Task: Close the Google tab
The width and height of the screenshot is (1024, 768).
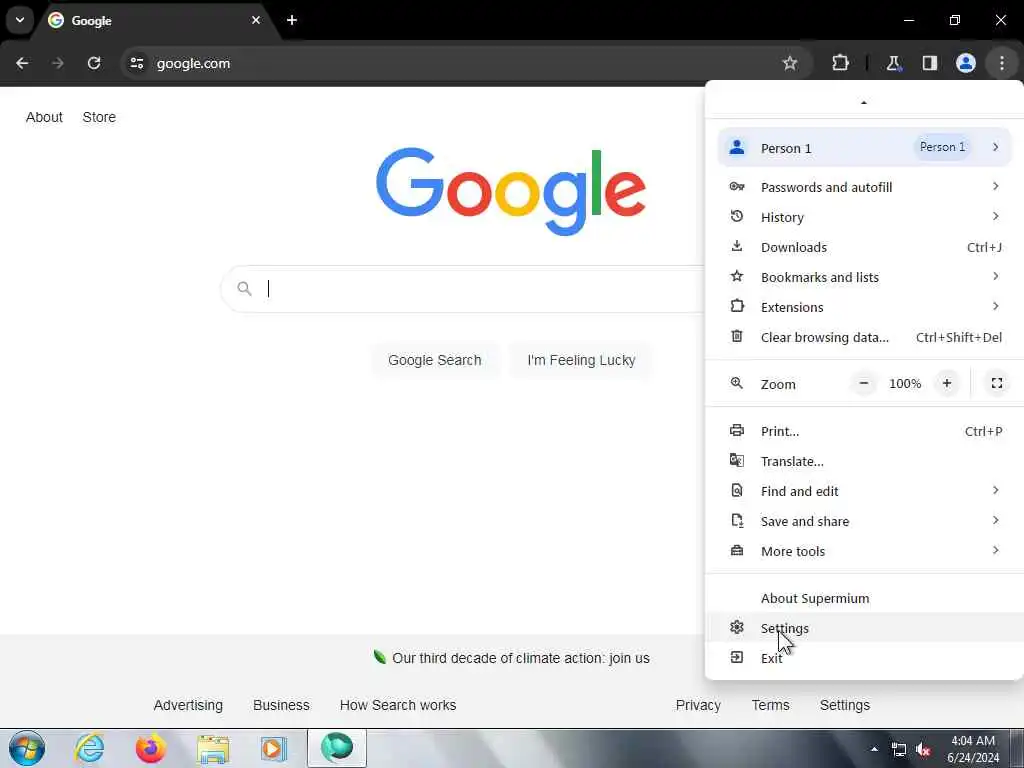Action: click(256, 20)
